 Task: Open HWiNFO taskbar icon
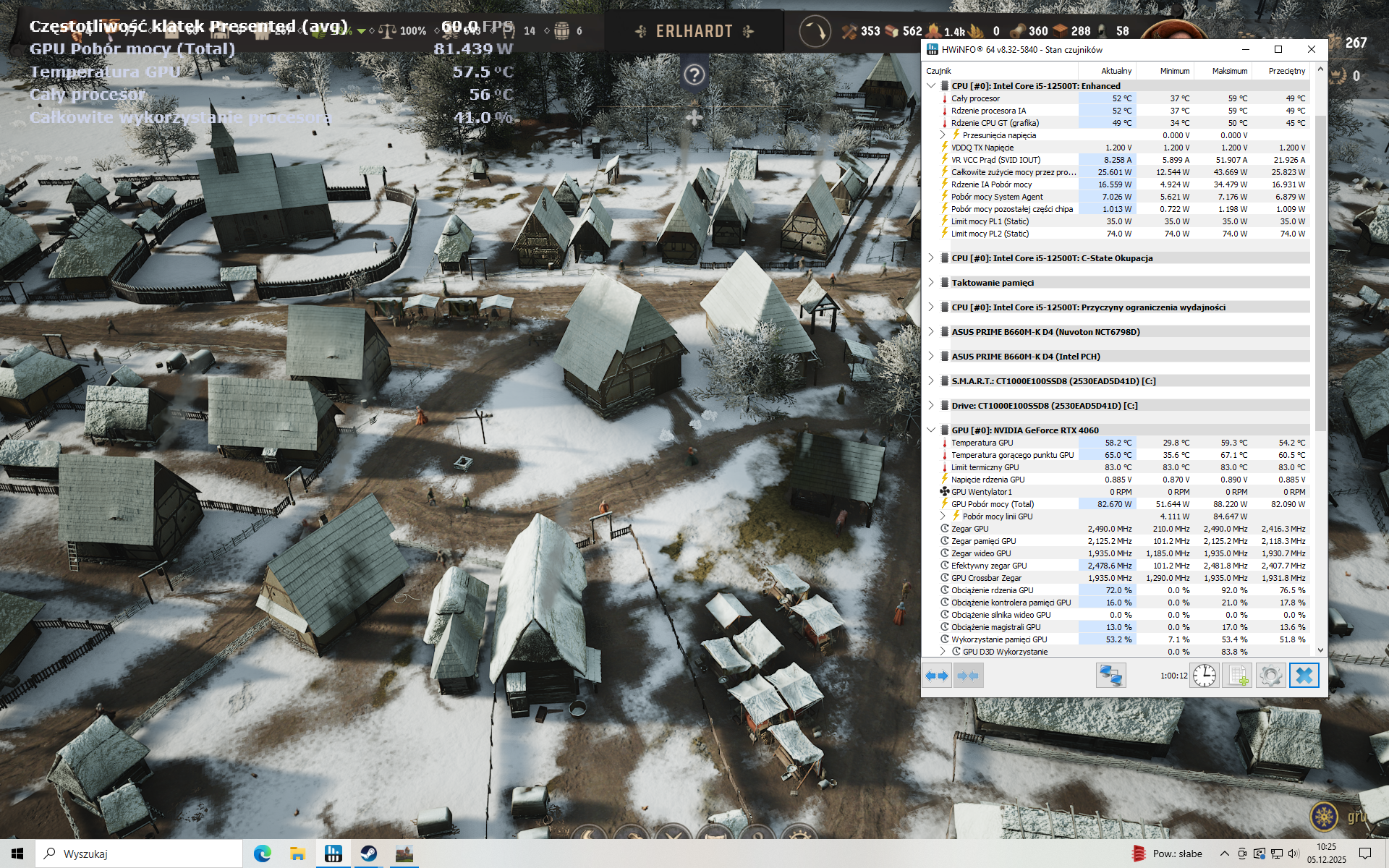[333, 854]
